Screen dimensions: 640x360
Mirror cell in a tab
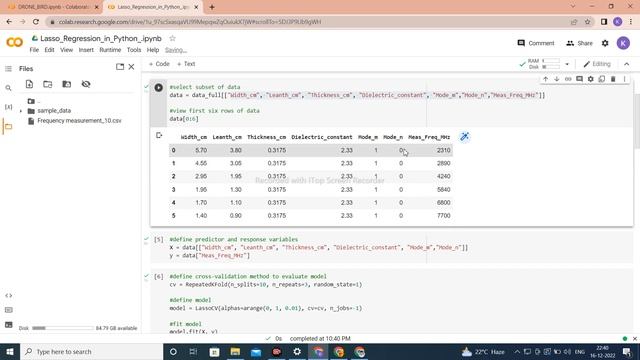tap(602, 79)
